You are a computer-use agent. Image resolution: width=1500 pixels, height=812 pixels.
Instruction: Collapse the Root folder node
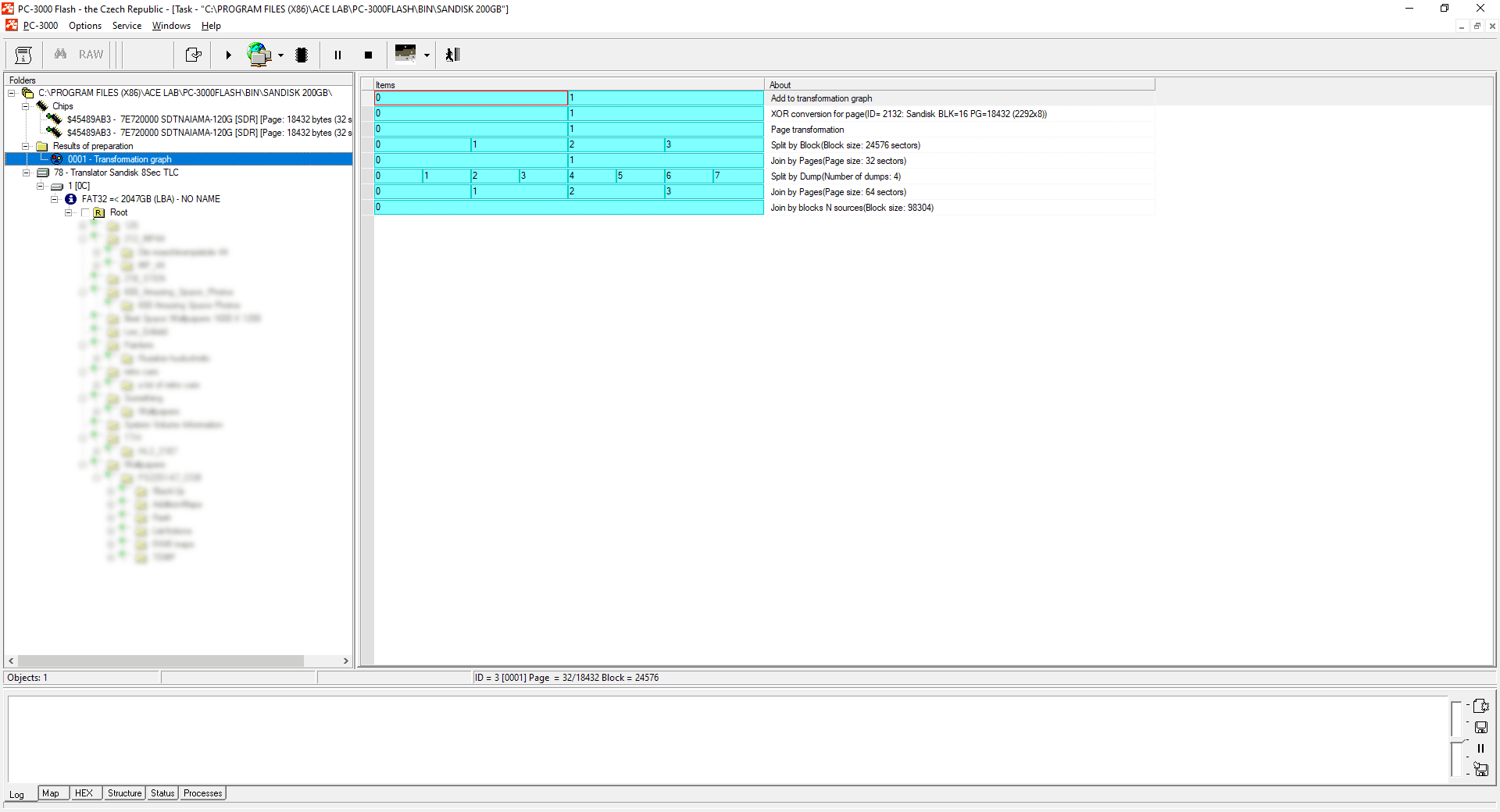tap(68, 212)
